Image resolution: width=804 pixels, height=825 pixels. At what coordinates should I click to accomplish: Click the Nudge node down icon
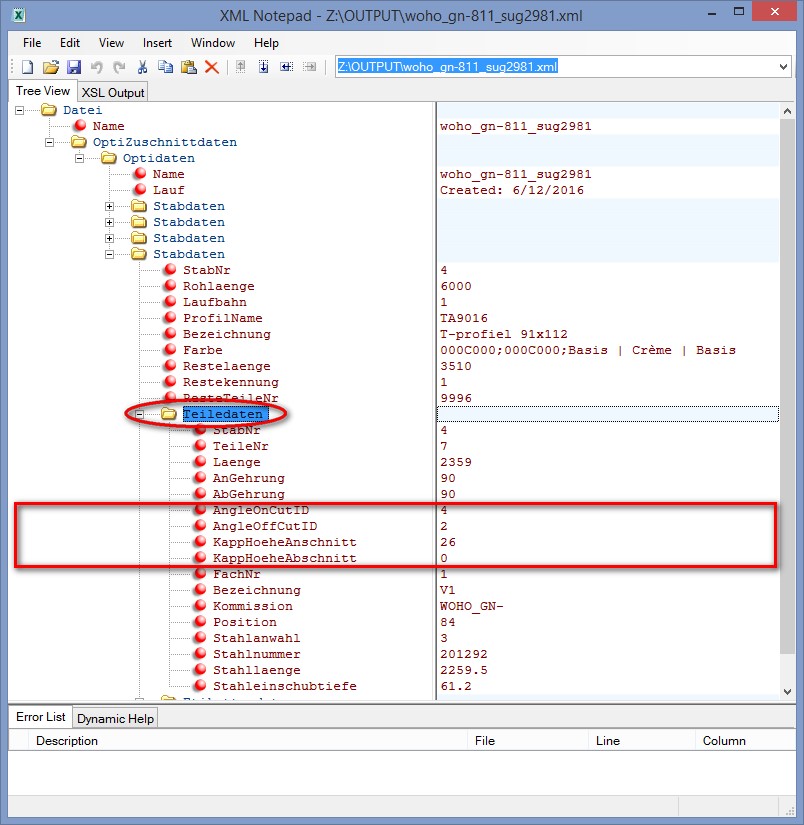264,67
